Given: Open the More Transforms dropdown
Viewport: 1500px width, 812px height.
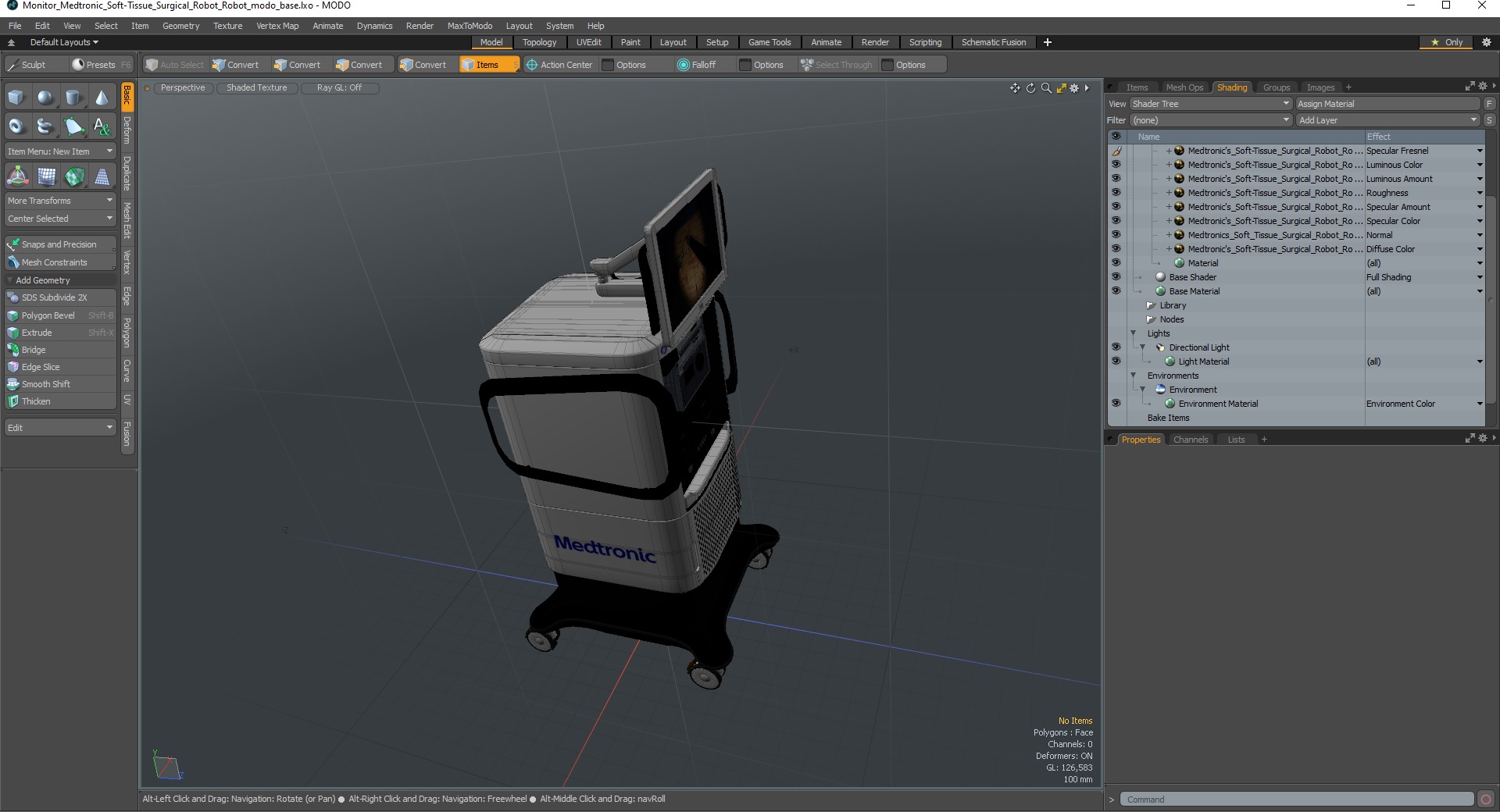Looking at the screenshot, I should click(x=60, y=201).
